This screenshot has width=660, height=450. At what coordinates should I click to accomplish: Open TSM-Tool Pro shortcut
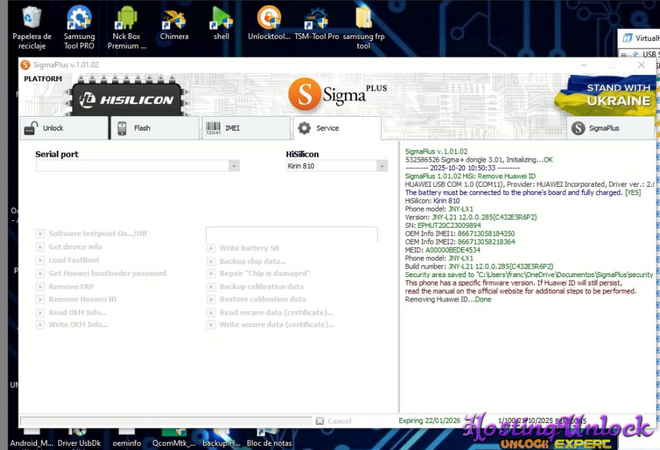click(x=316, y=20)
